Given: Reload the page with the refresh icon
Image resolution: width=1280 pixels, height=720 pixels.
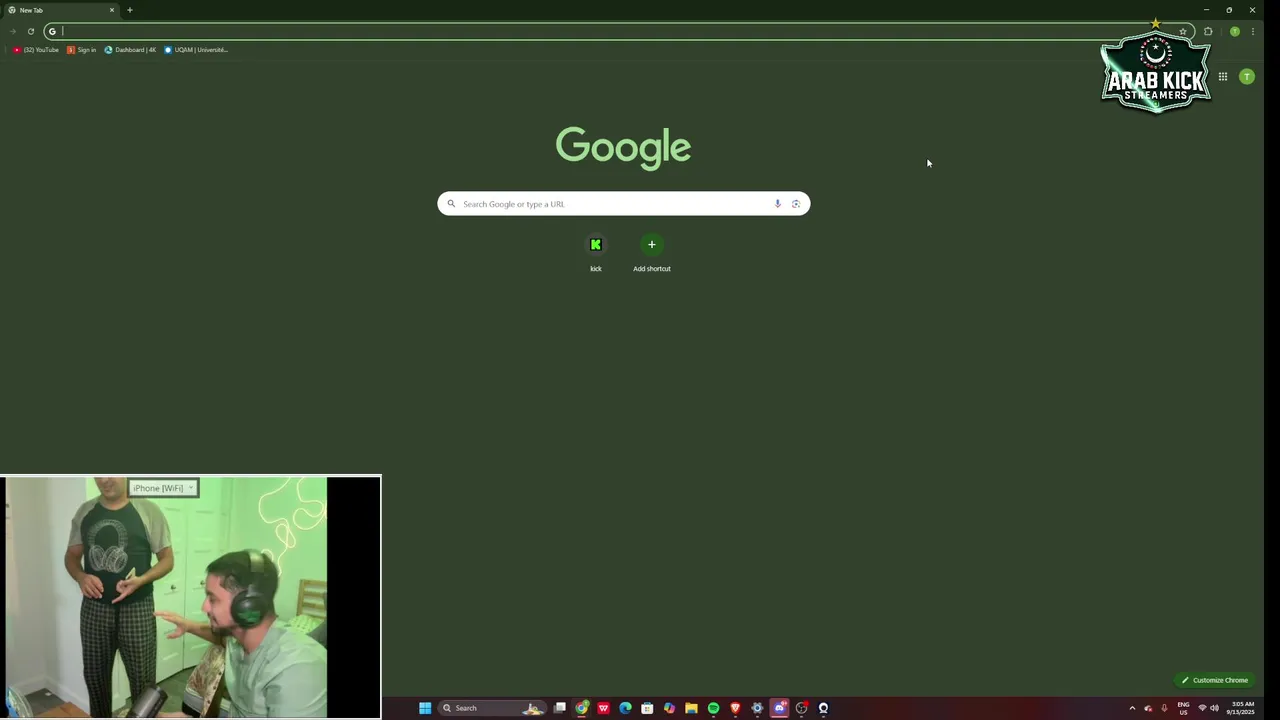Looking at the screenshot, I should [x=31, y=31].
